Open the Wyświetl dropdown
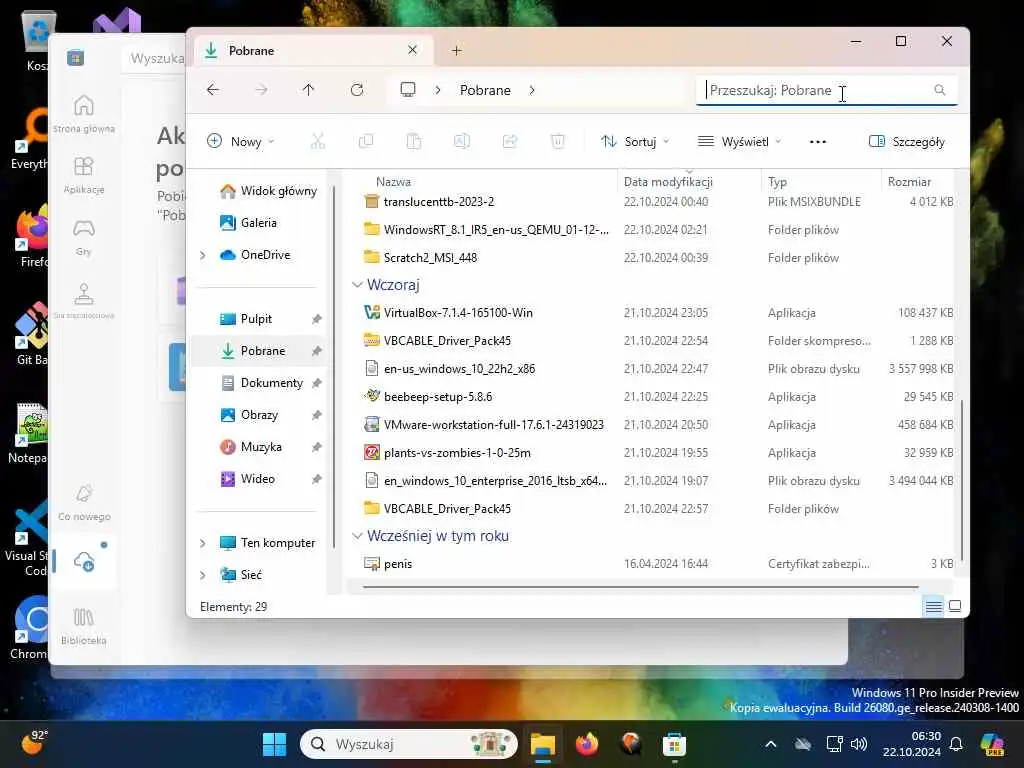Viewport: 1024px width, 768px height. 739,141
